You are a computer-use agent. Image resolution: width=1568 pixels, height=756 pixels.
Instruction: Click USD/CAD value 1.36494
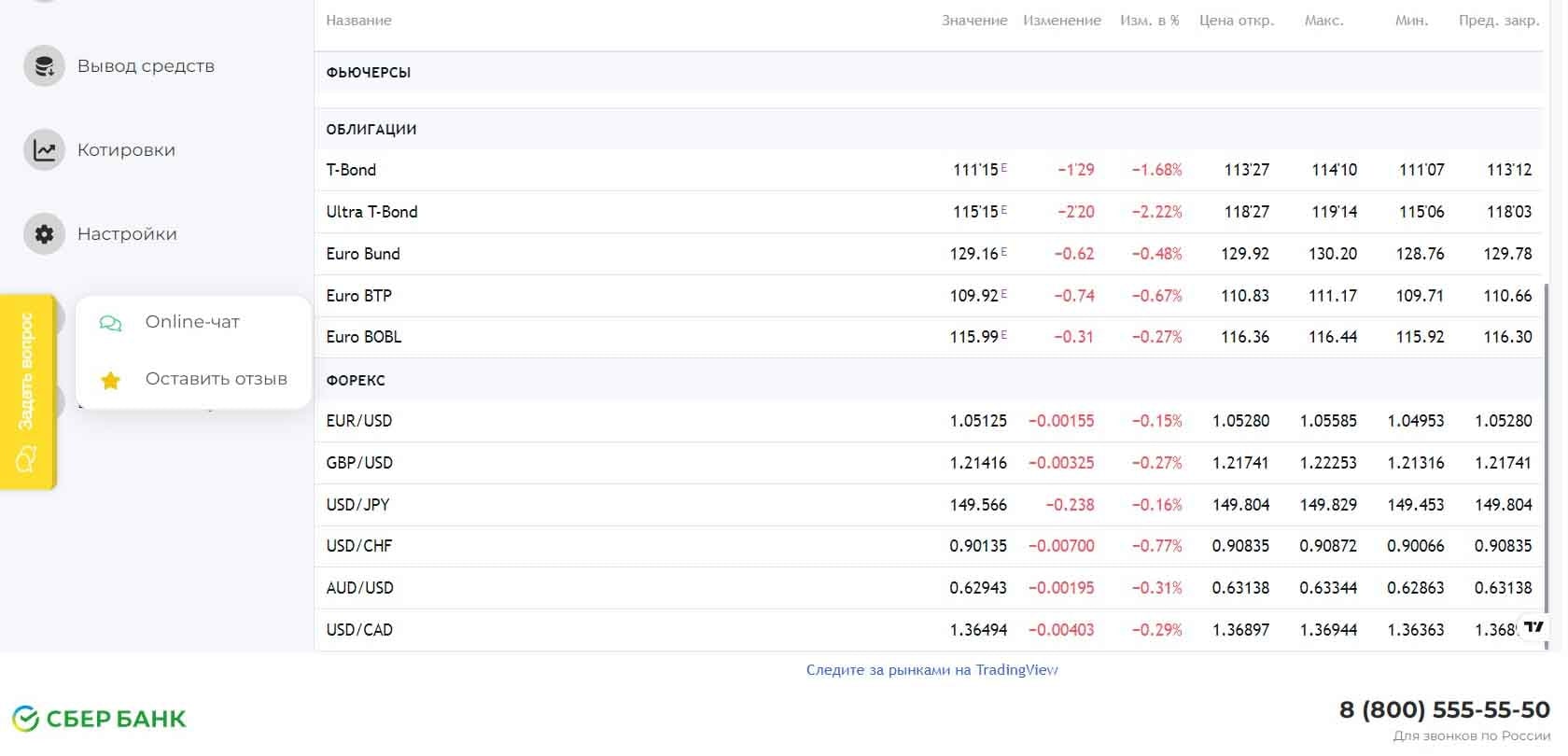[978, 630]
